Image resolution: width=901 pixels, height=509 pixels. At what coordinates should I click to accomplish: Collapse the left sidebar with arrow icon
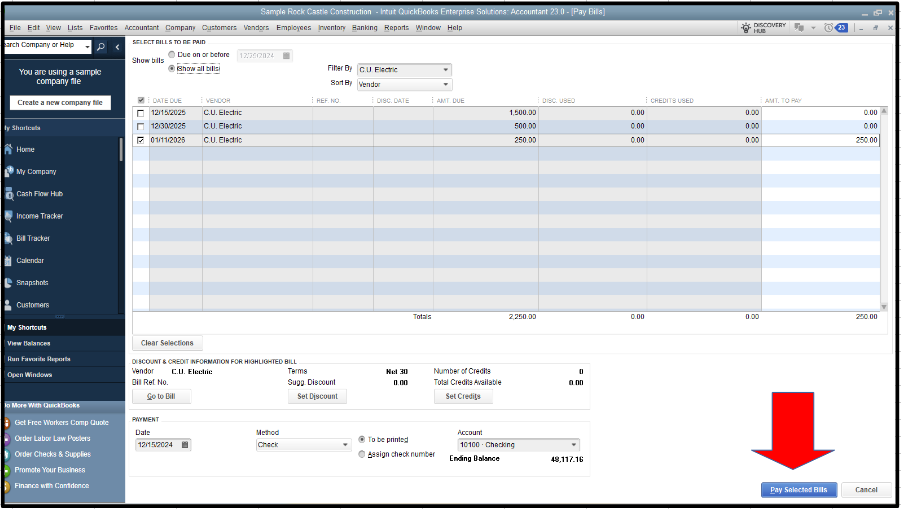point(117,47)
